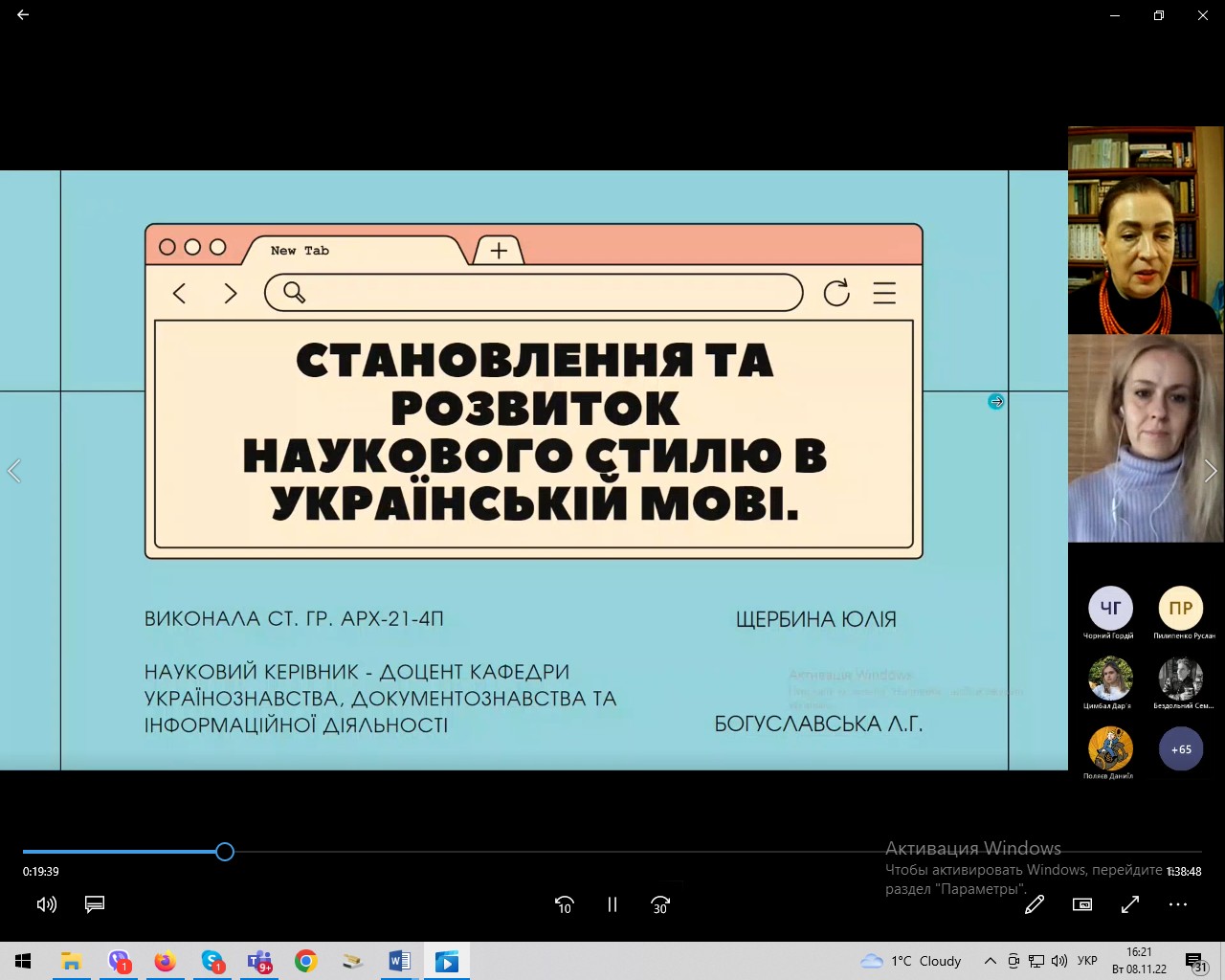
Task: Show previous item with left chevron
Action: click(x=13, y=471)
